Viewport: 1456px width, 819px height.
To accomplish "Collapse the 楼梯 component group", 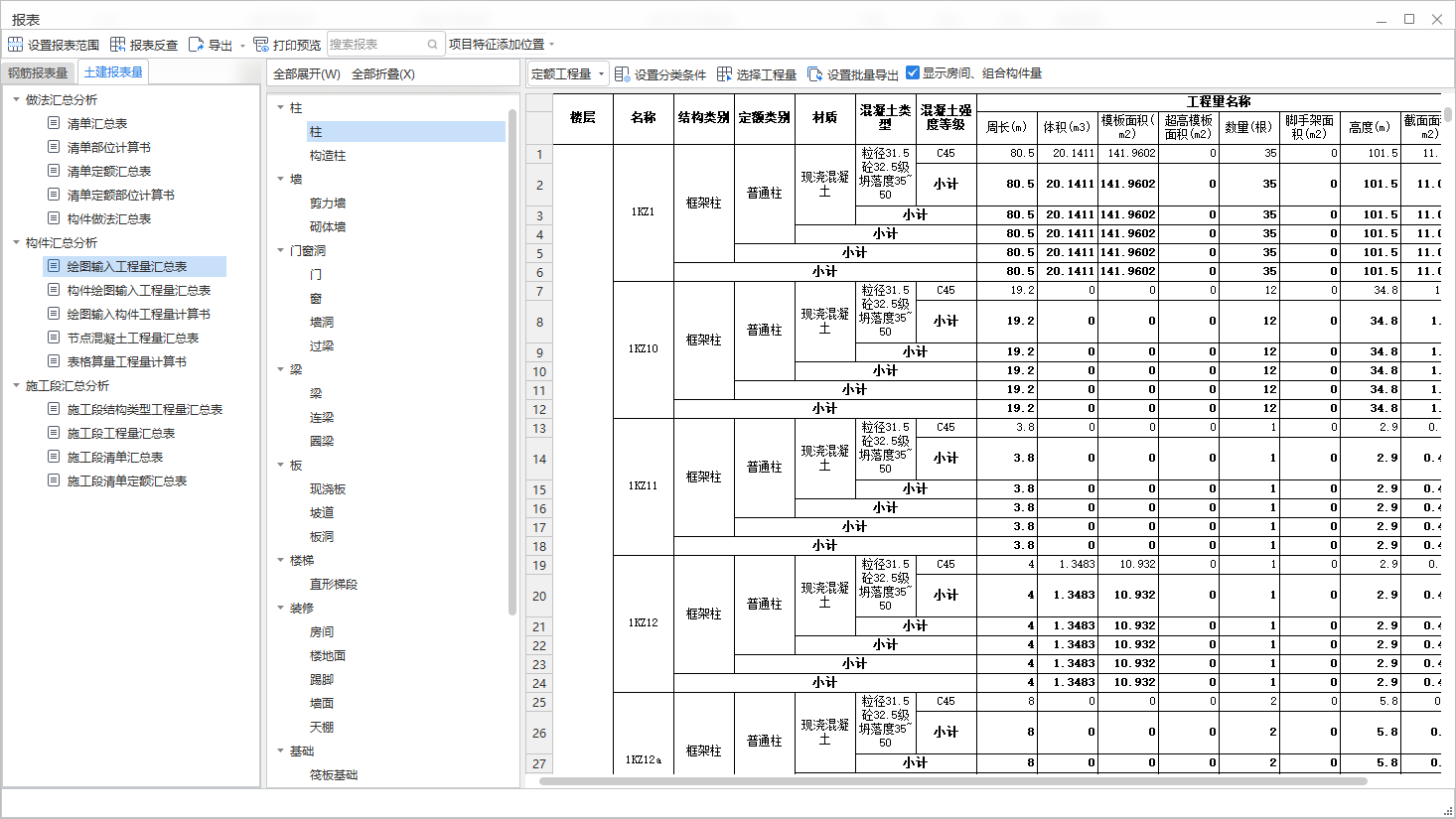I will (280, 560).
